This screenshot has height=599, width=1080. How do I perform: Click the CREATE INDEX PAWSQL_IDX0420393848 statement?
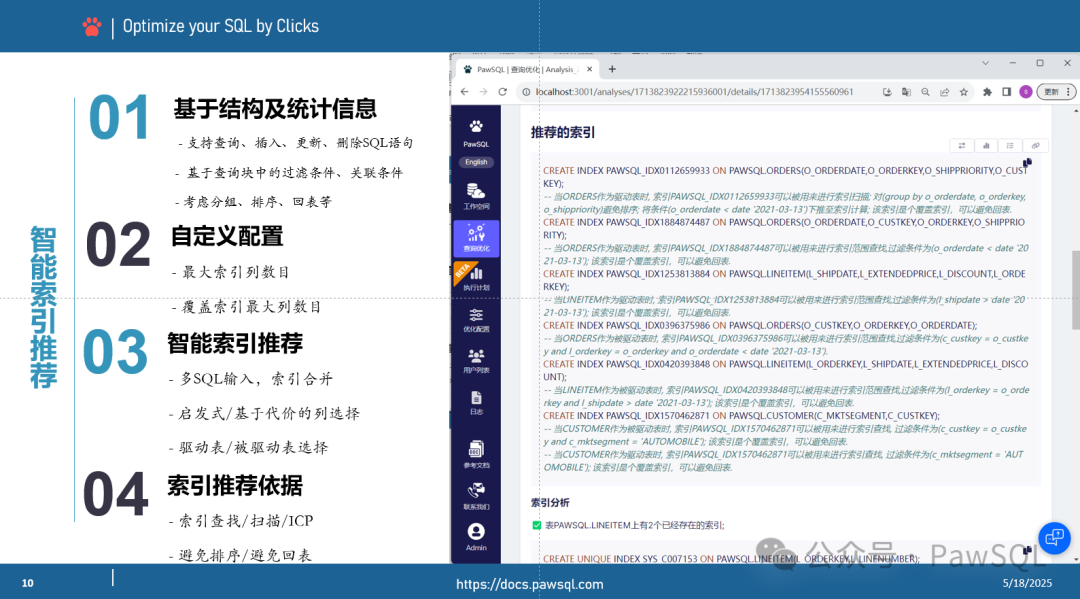(x=785, y=370)
